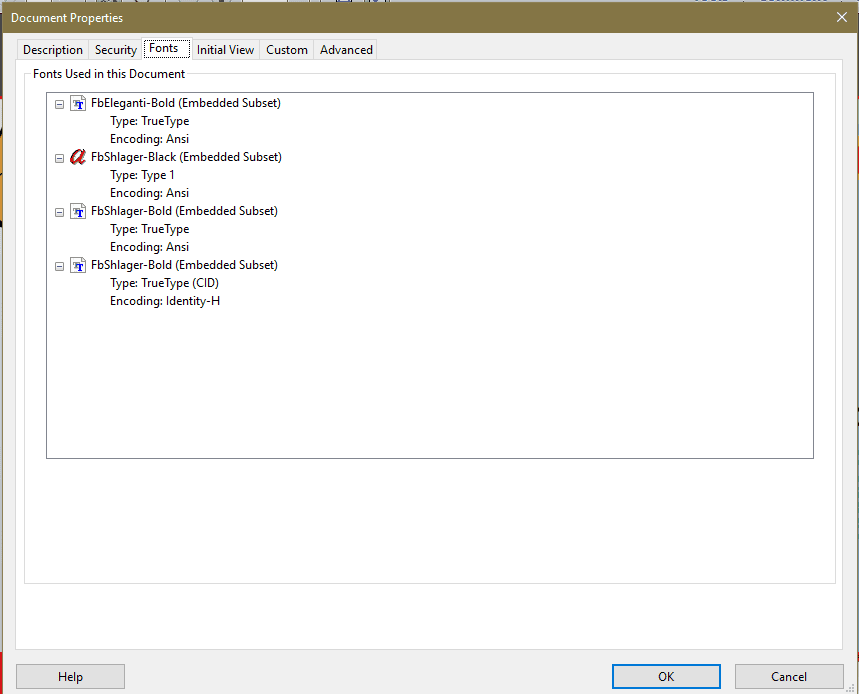859x694 pixels.
Task: Show the Advanced tab
Action: (x=346, y=50)
